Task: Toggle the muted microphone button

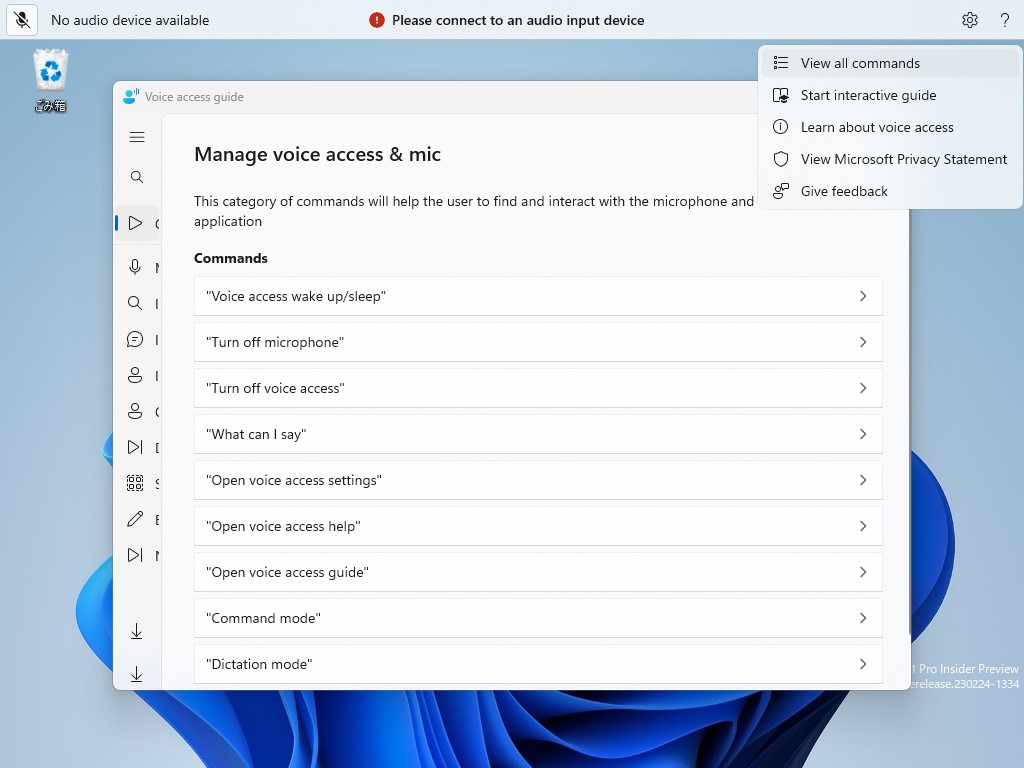Action: click(x=22, y=20)
